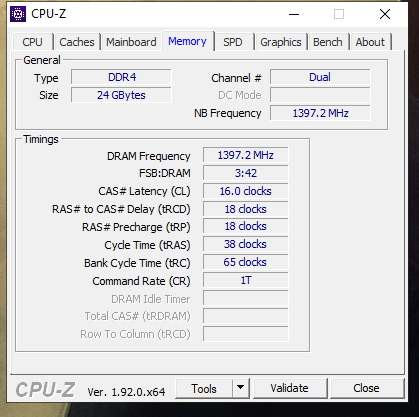Go to the About tab

coord(370,42)
